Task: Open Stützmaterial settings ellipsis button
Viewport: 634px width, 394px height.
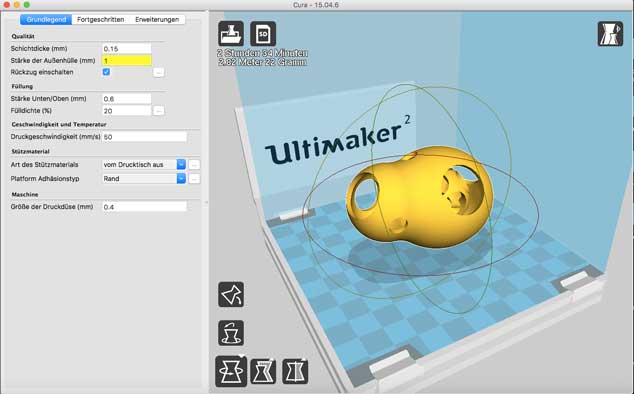Action: point(194,165)
